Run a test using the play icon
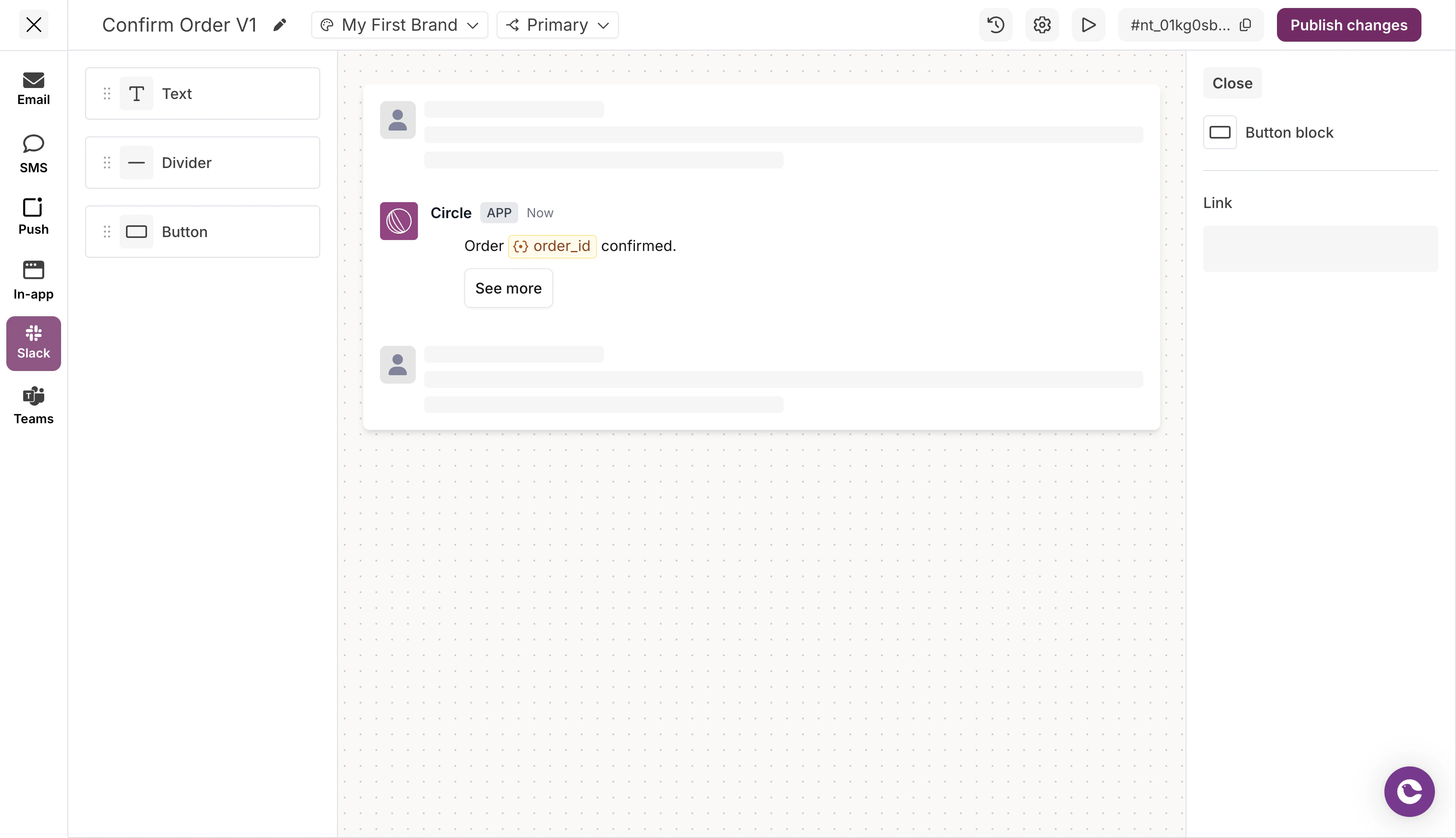Image resolution: width=1456 pixels, height=838 pixels. click(1089, 25)
